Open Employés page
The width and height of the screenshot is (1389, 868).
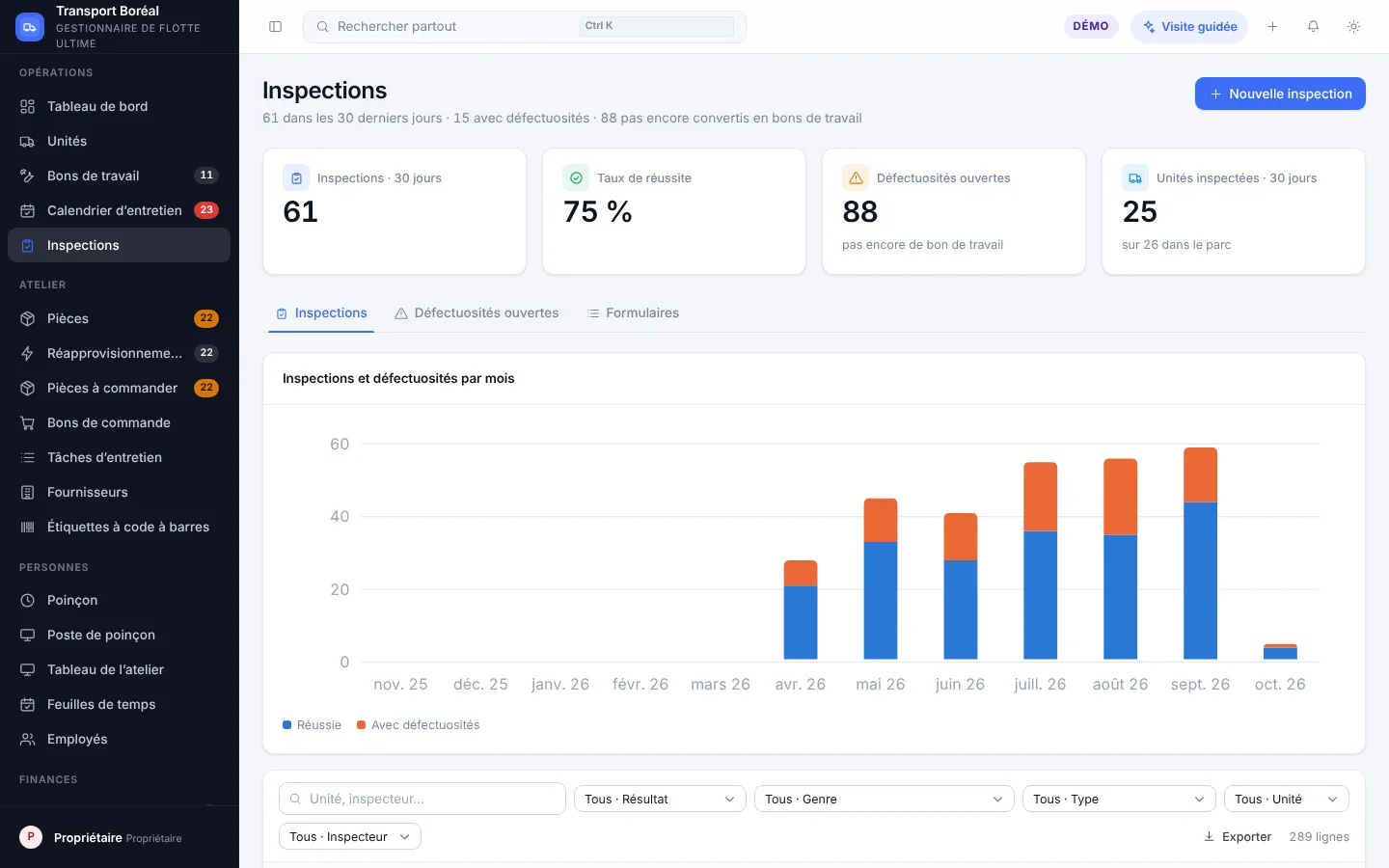pyautogui.click(x=119, y=739)
